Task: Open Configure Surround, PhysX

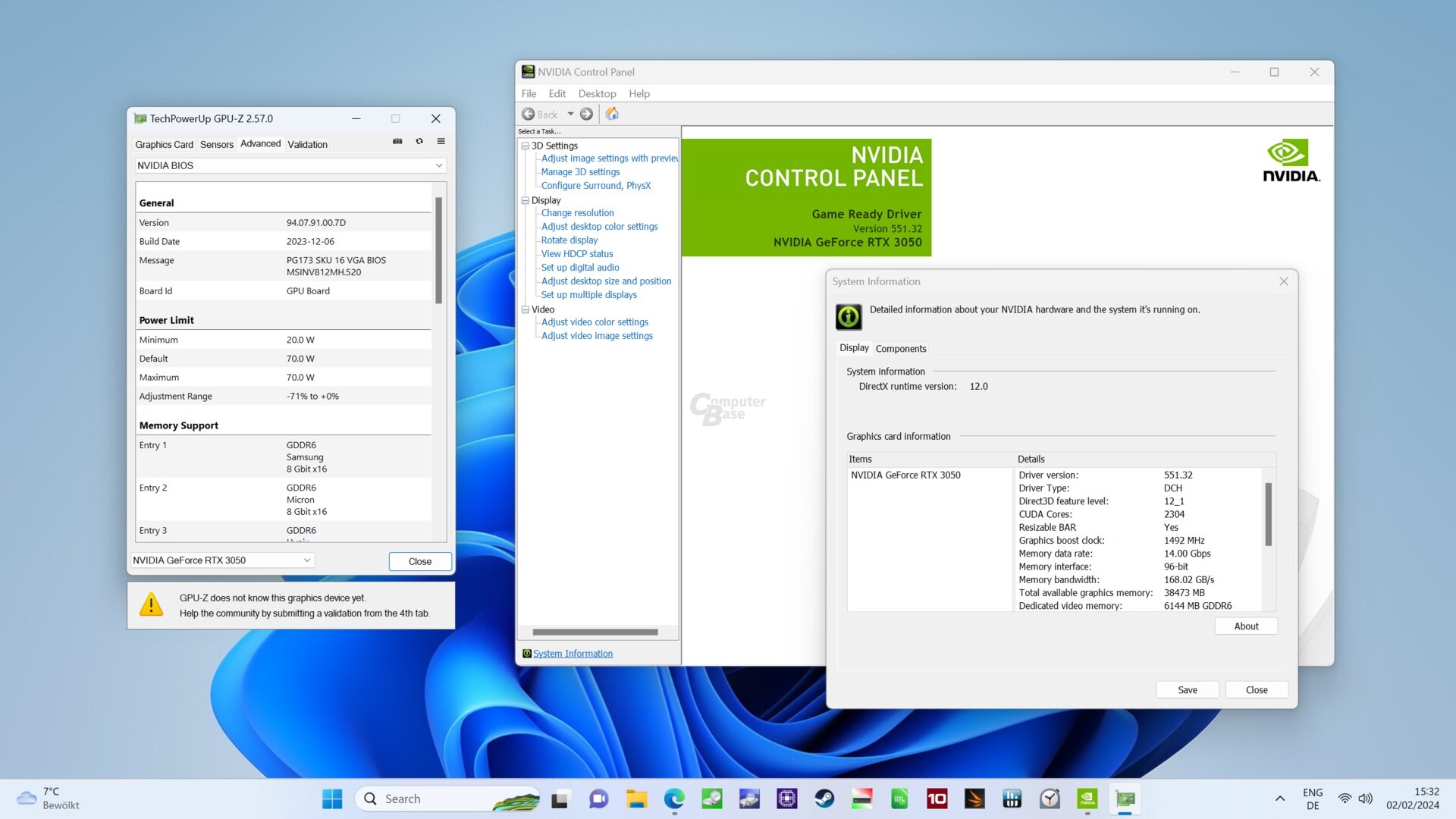Action: [x=596, y=186]
